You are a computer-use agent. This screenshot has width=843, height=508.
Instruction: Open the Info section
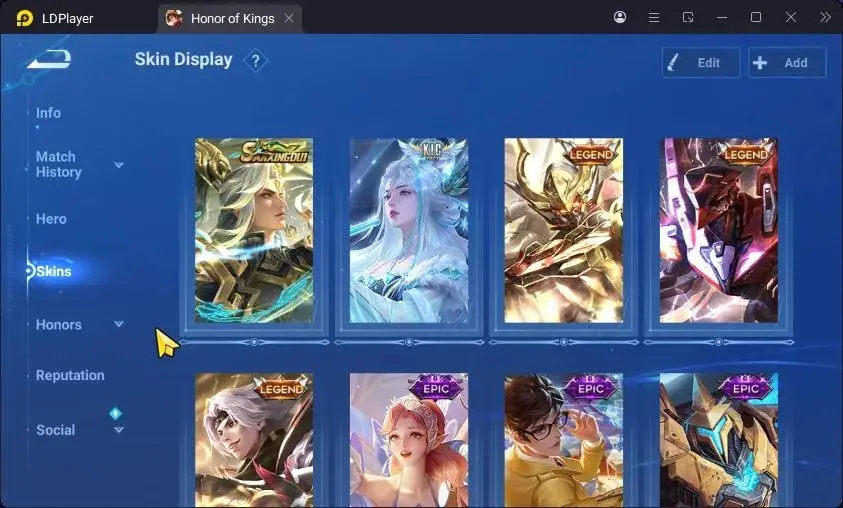[x=48, y=113]
